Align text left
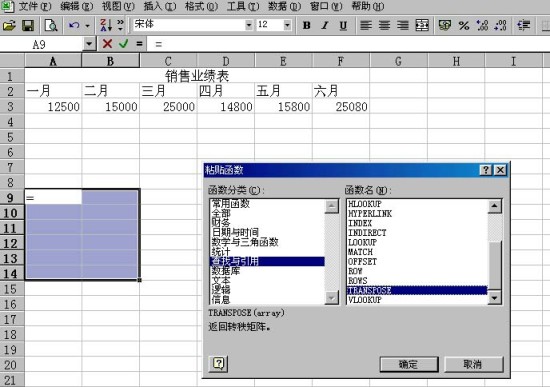The height and width of the screenshot is (387, 550). [x=366, y=25]
